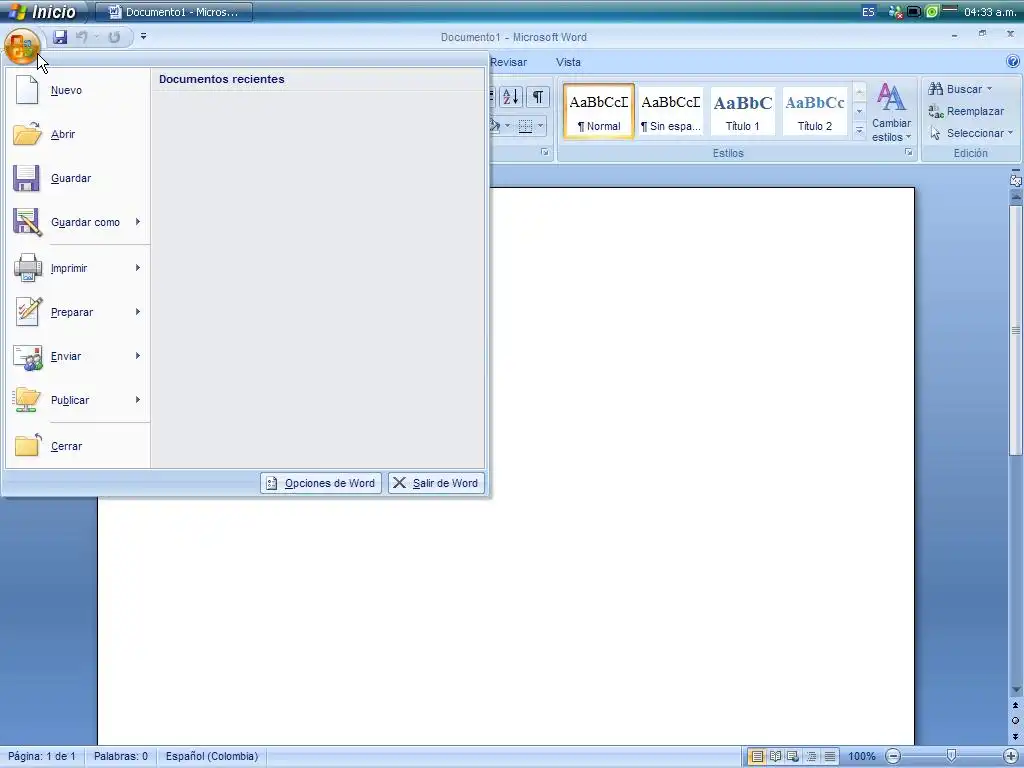Click the ES language indicator in tray
This screenshot has height=768, width=1024.
pos(868,12)
